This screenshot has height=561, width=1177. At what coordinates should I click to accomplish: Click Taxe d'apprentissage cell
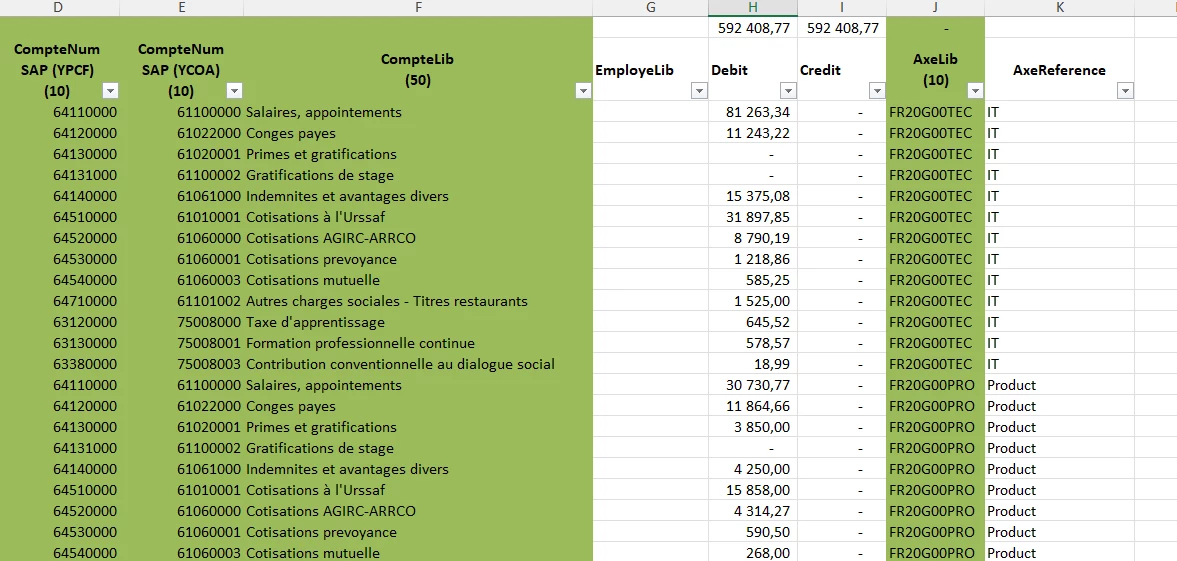[418, 322]
